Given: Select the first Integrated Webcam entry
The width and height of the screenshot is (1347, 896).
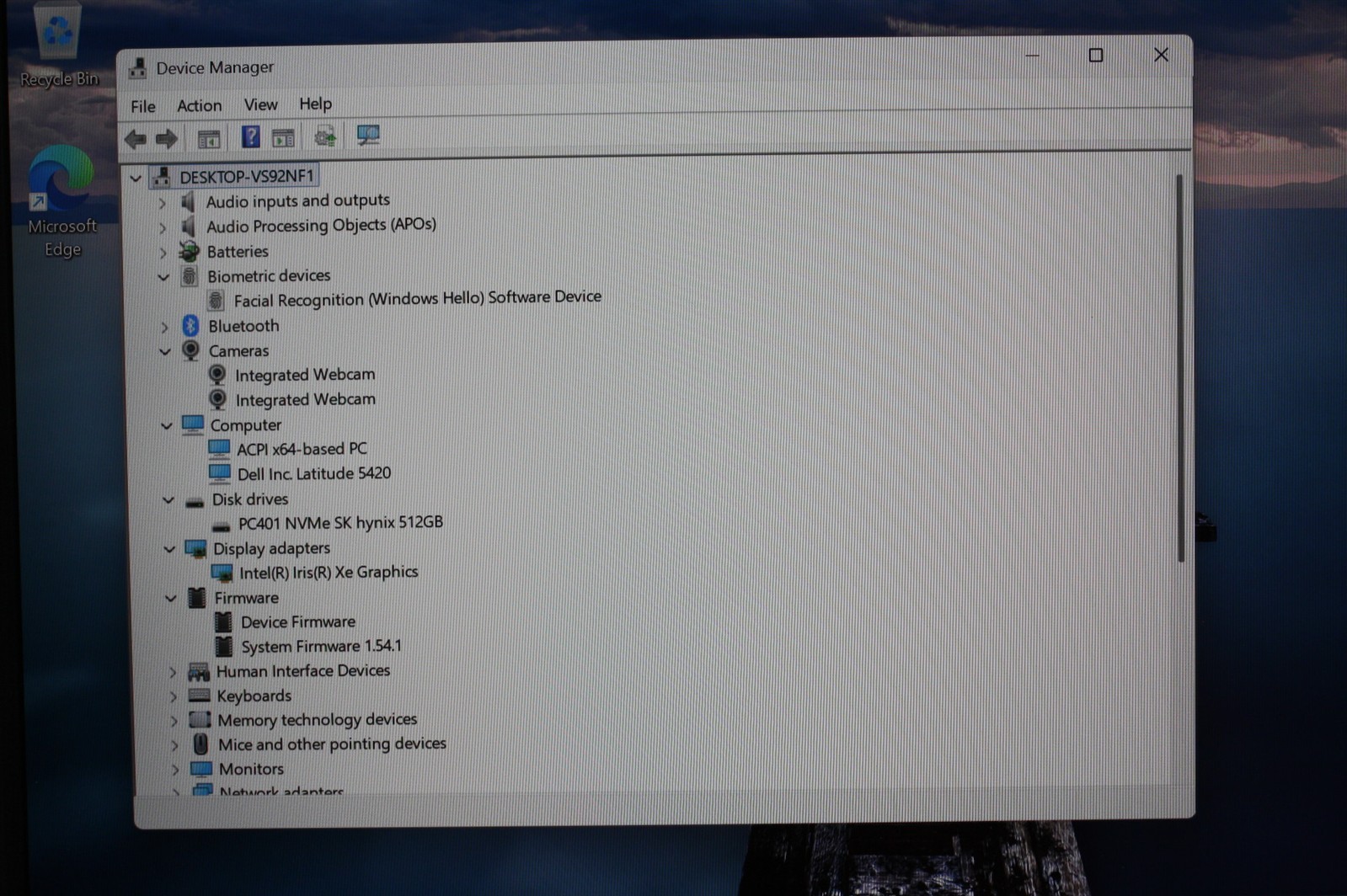Looking at the screenshot, I should click(305, 375).
